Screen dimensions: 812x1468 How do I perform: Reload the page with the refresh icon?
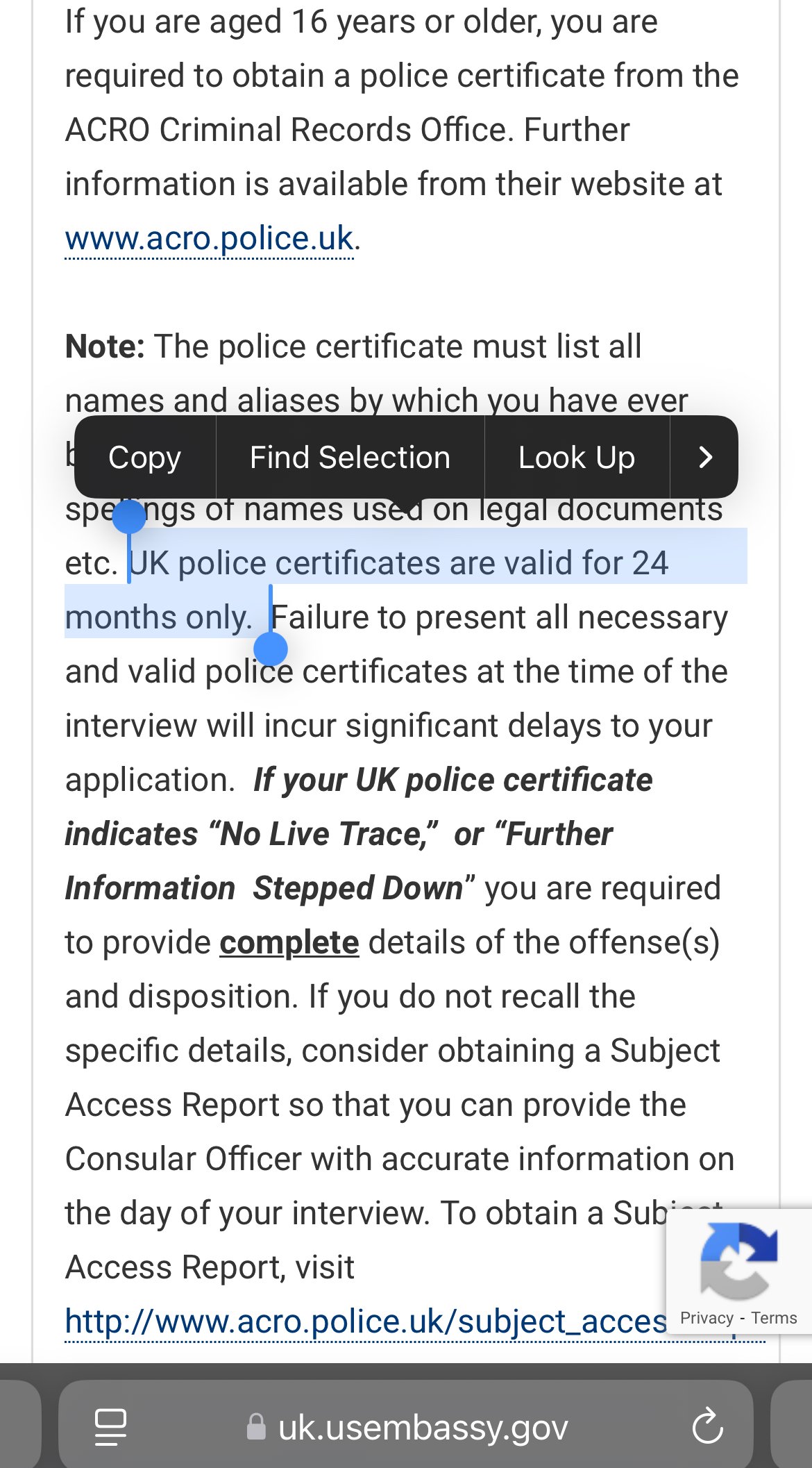[x=707, y=1428]
